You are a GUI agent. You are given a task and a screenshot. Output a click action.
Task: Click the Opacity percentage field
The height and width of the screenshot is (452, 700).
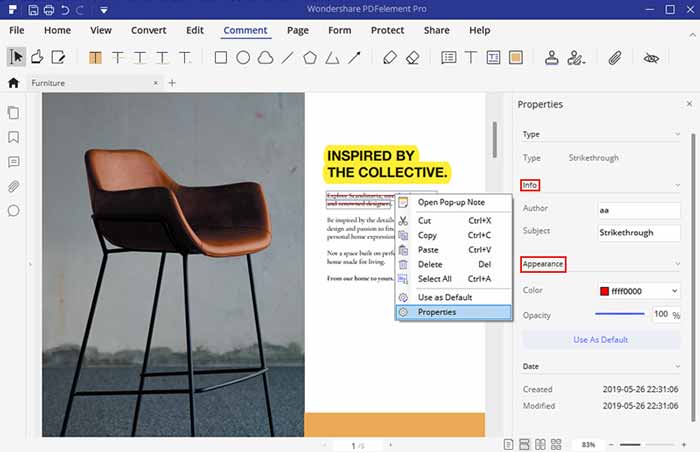click(662, 314)
